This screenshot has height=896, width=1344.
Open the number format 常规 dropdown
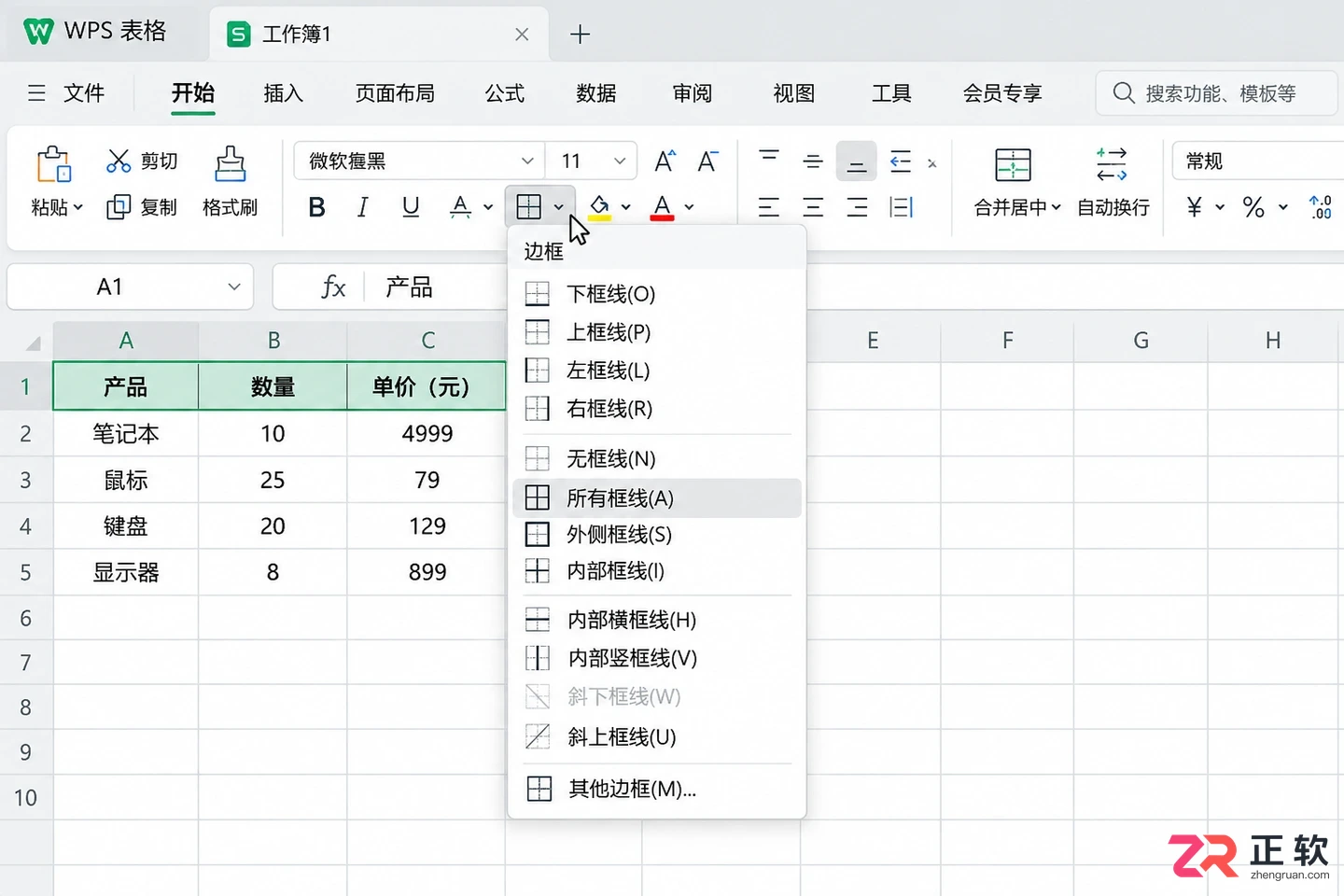[1258, 161]
